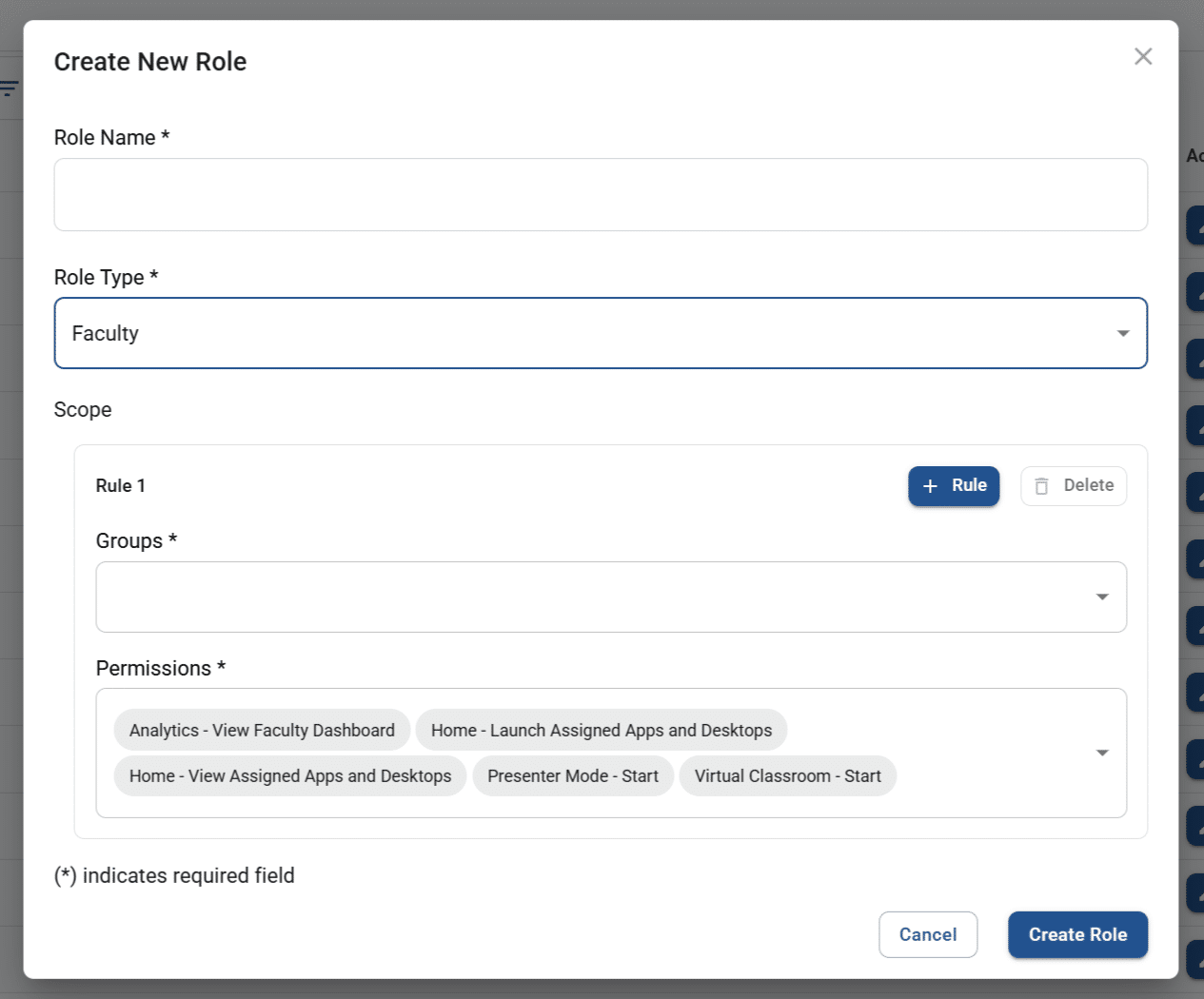Viewport: 1204px width, 999px height.
Task: Click the Role Type caret arrow
Action: (1121, 333)
